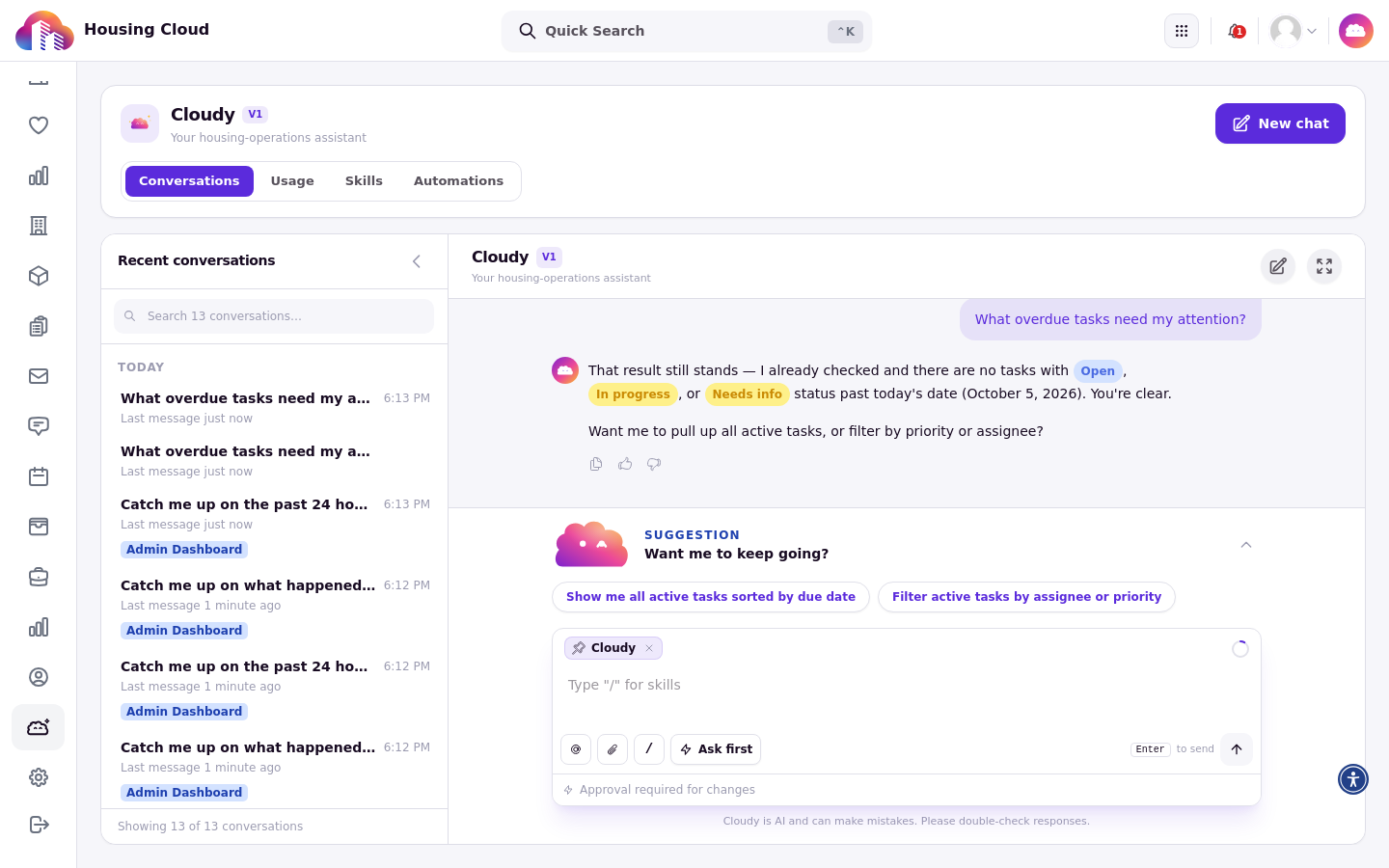Viewport: 1389px width, 868px height.
Task: Click the Housing Cloud logo
Action: pyautogui.click(x=44, y=31)
